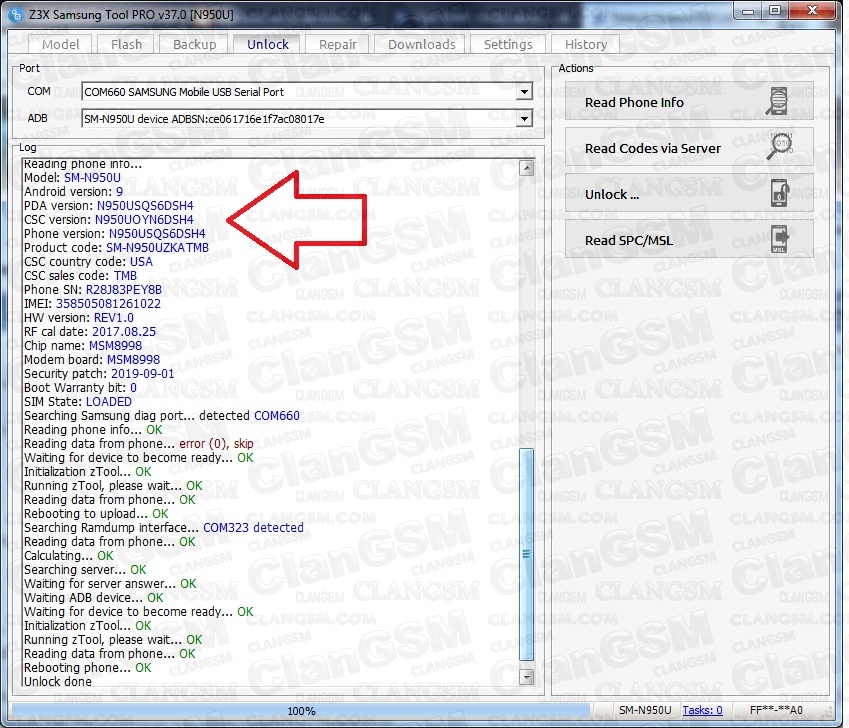Click the log scrollbar thumb
Image resolution: width=849 pixels, height=728 pixels.
(526, 554)
